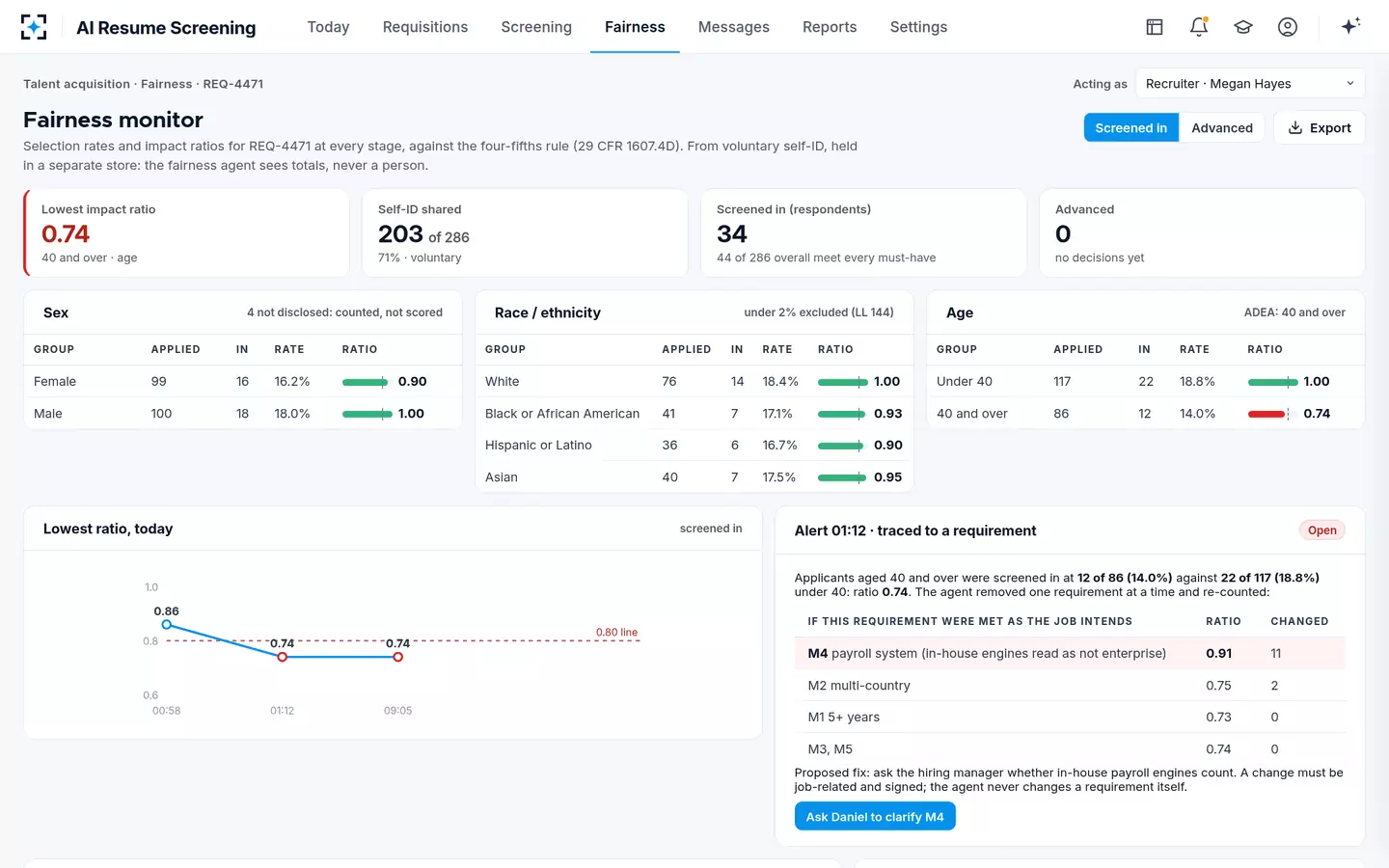Viewport: 1389px width, 868px height.
Task: Click the breadcrumb Talent acquisition · Fairness · REQ-4471
Action: (143, 84)
